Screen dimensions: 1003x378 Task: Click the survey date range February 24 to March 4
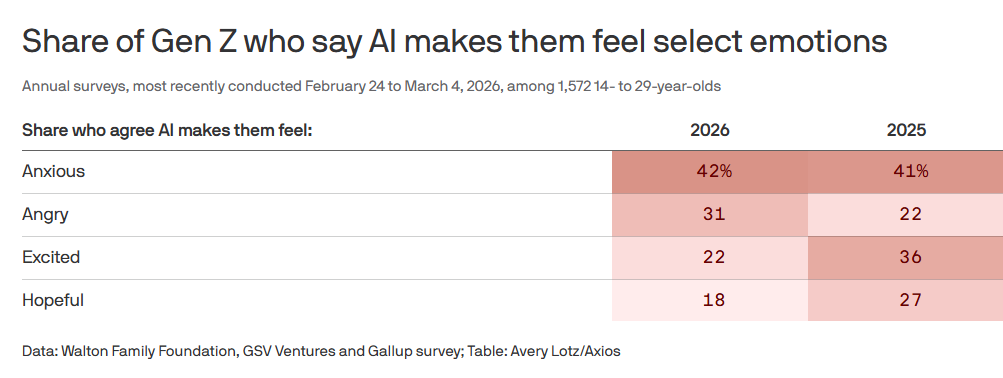[404, 86]
